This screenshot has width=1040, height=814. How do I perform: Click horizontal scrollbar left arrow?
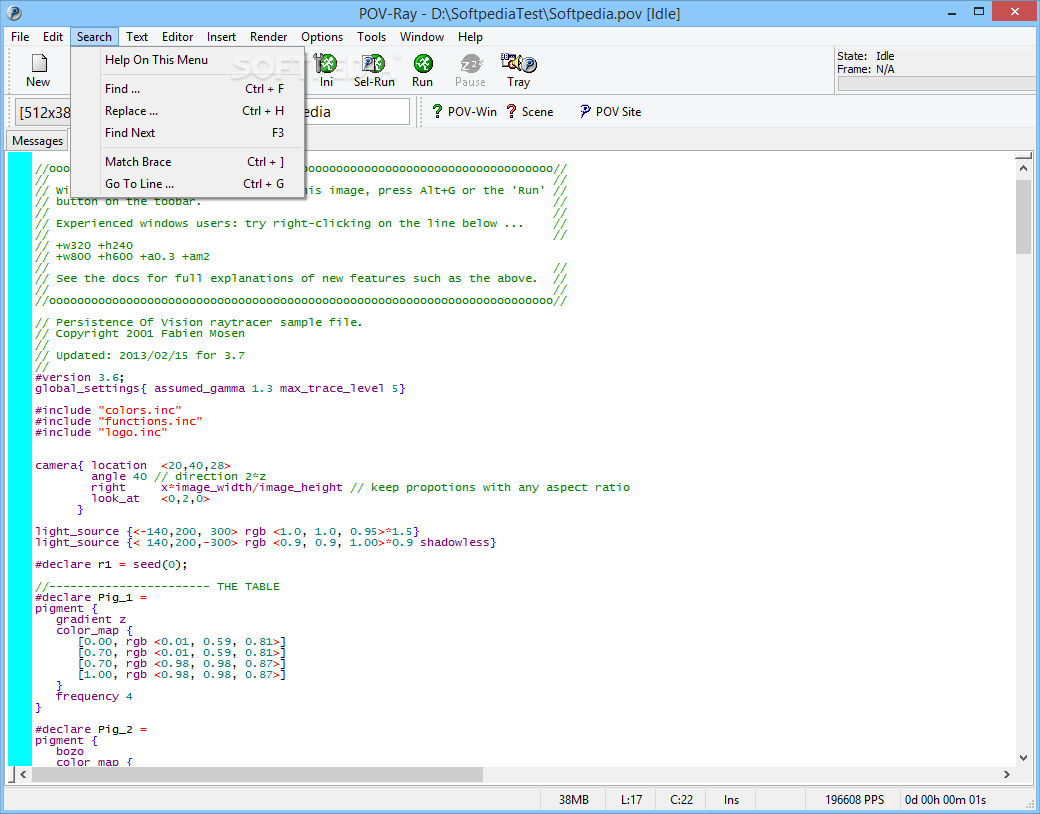tap(23, 774)
